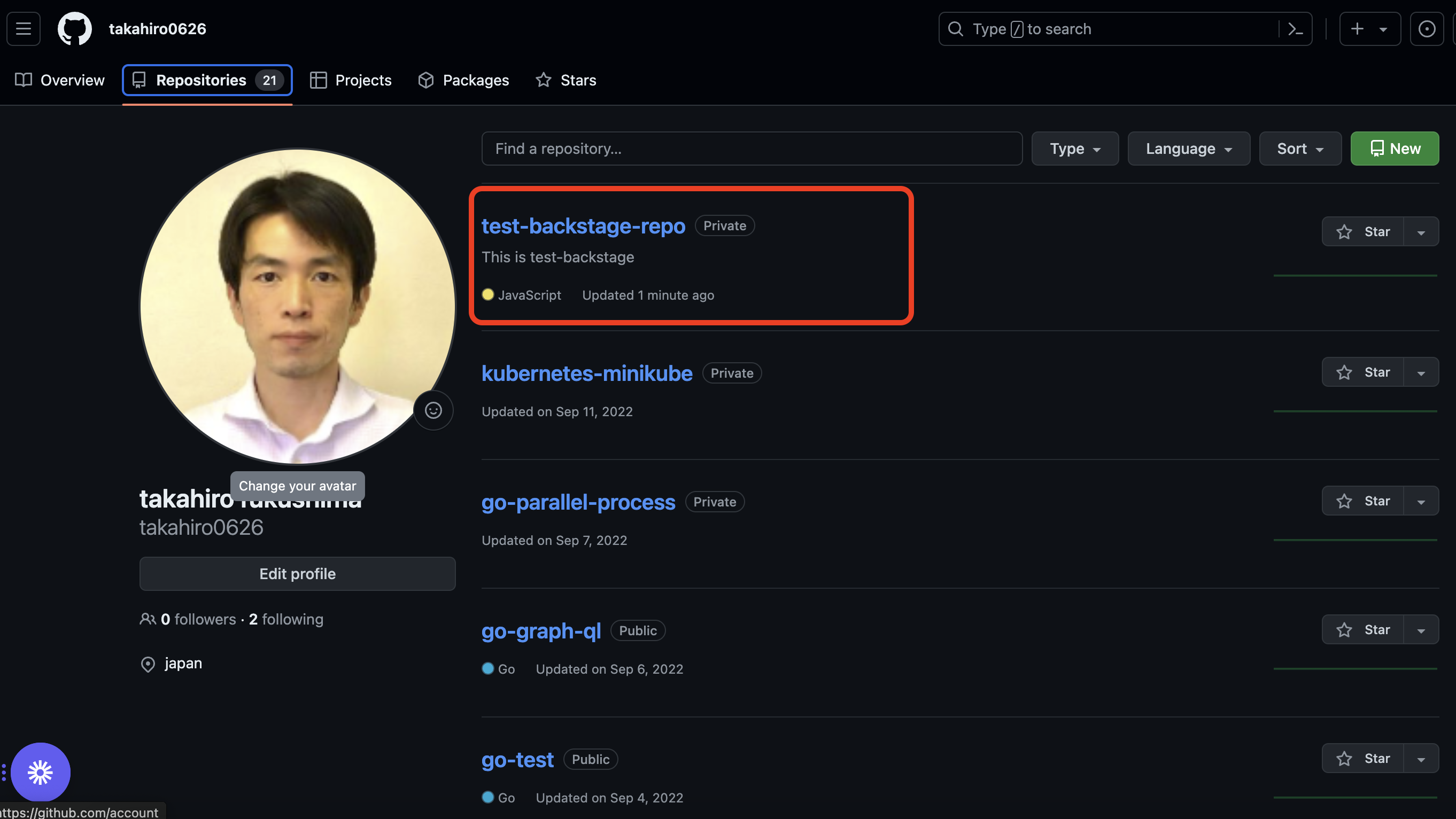Click the plus create-new icon

(x=1357, y=29)
